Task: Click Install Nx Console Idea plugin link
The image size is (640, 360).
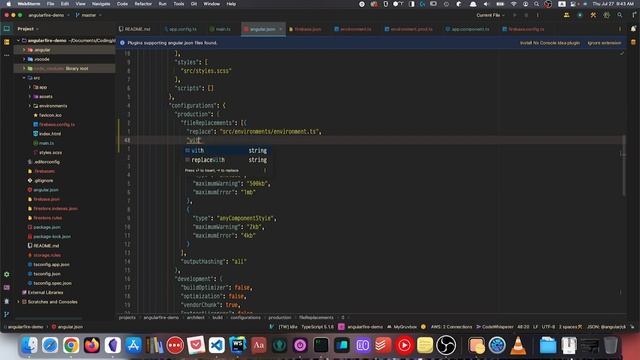Action: click(549, 43)
